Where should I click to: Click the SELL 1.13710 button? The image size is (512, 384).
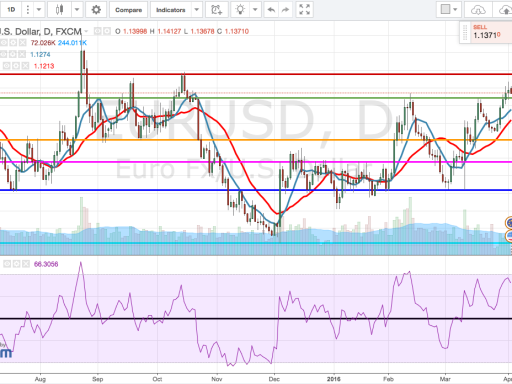[491, 32]
